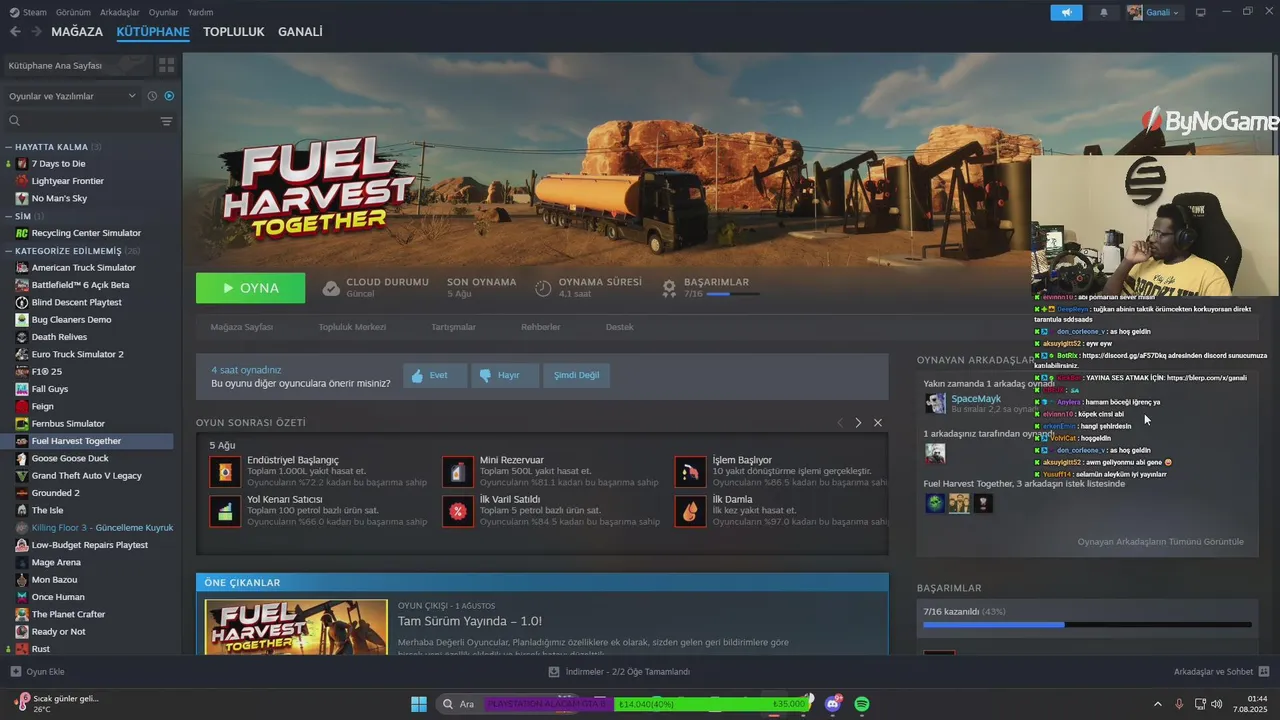Viewport: 1280px width, 720px height.
Task: Click the green OYNA play button
Action: pos(251,288)
